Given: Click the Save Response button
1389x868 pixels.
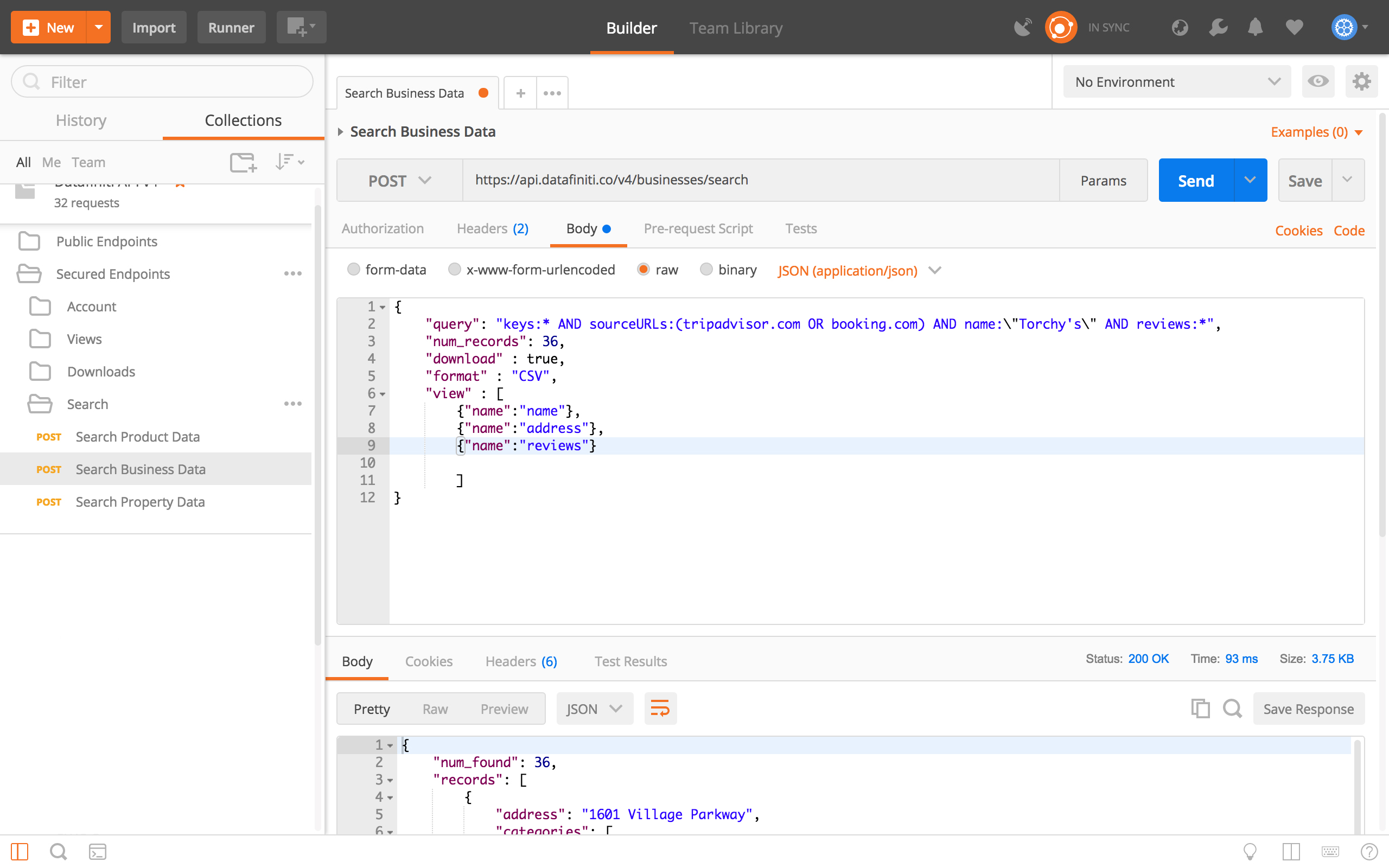Looking at the screenshot, I should point(1309,709).
